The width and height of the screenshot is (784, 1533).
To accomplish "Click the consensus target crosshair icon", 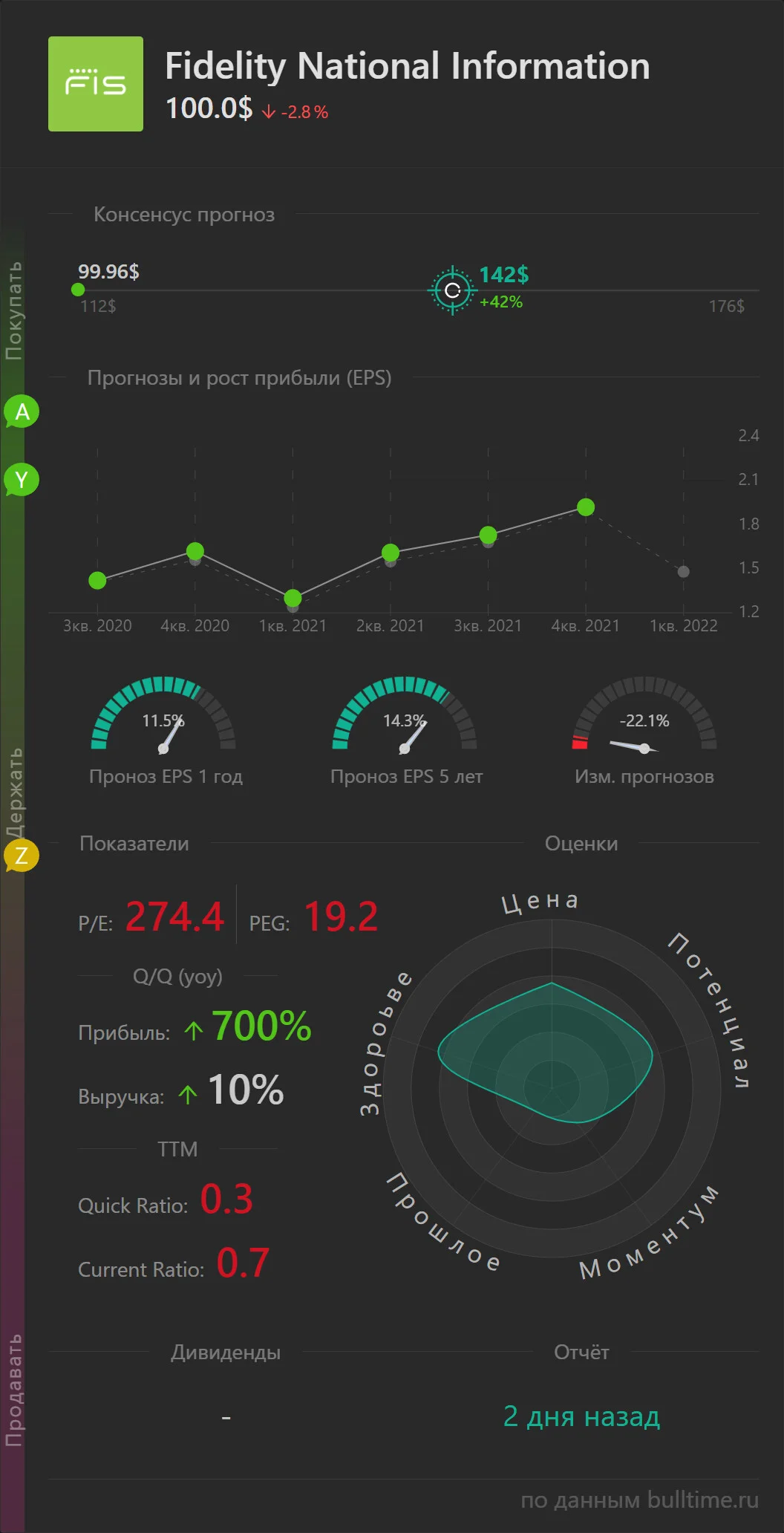I will tap(452, 290).
